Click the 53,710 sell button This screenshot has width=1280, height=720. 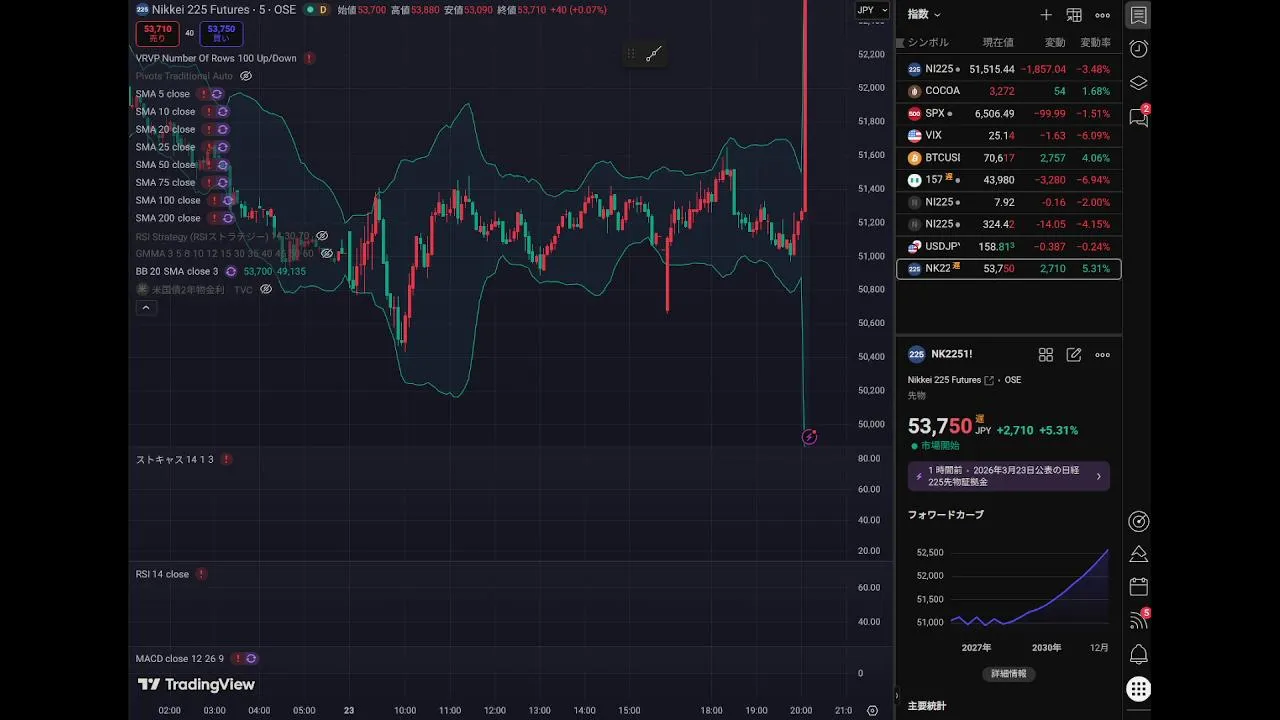tap(157, 33)
